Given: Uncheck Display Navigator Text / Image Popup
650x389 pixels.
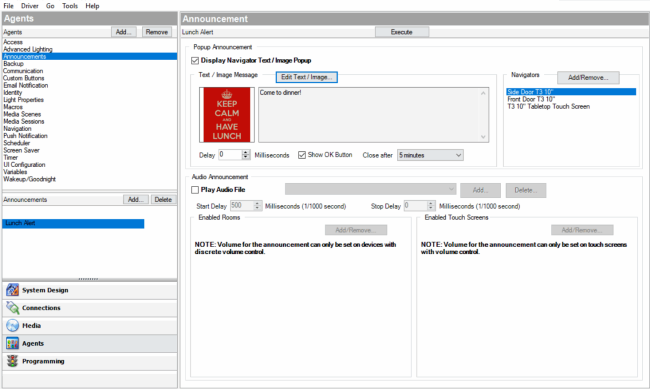Looking at the screenshot, I should 195,61.
